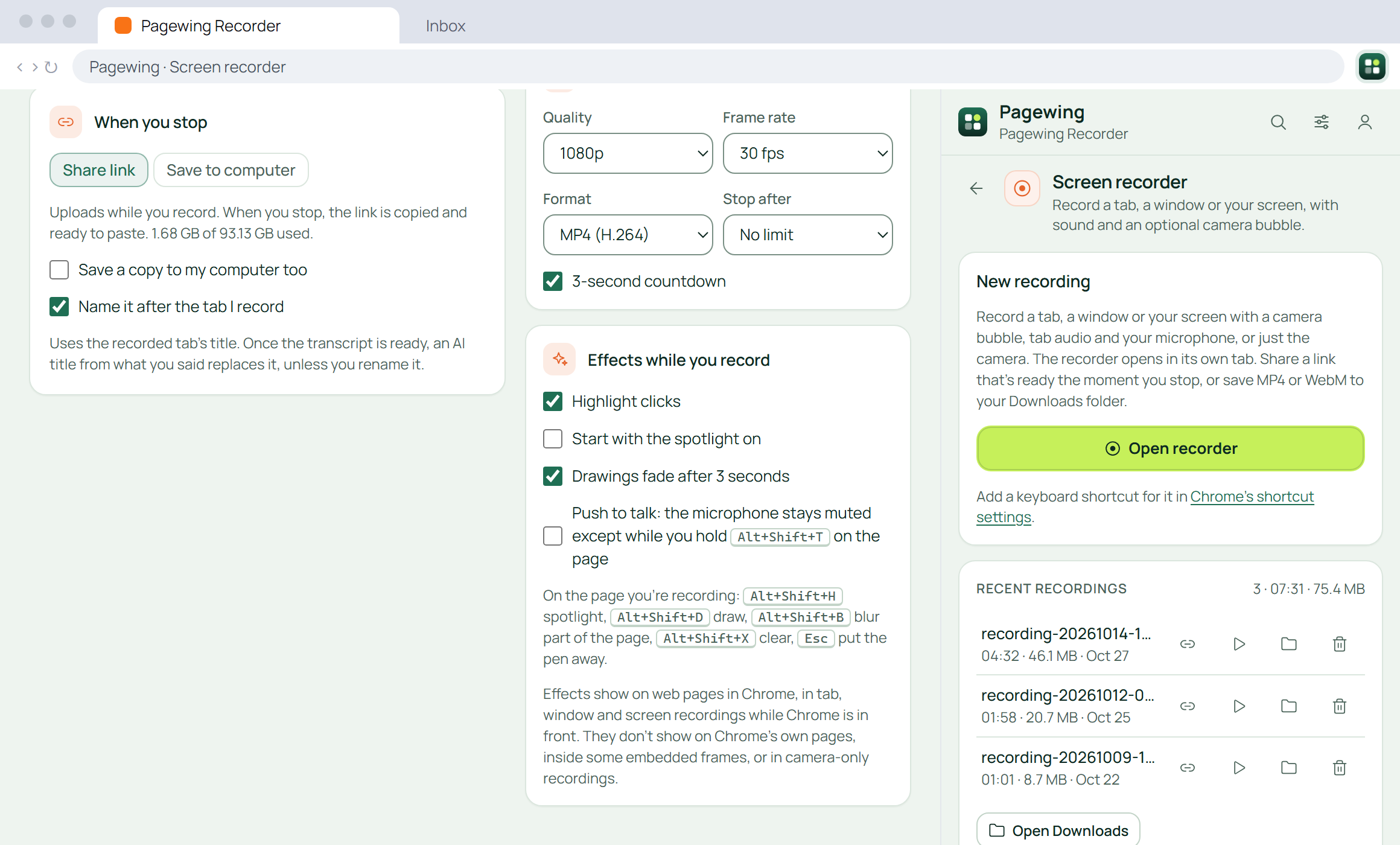Open search in Pagewing side panel
The width and height of the screenshot is (1400, 845).
click(1277, 123)
